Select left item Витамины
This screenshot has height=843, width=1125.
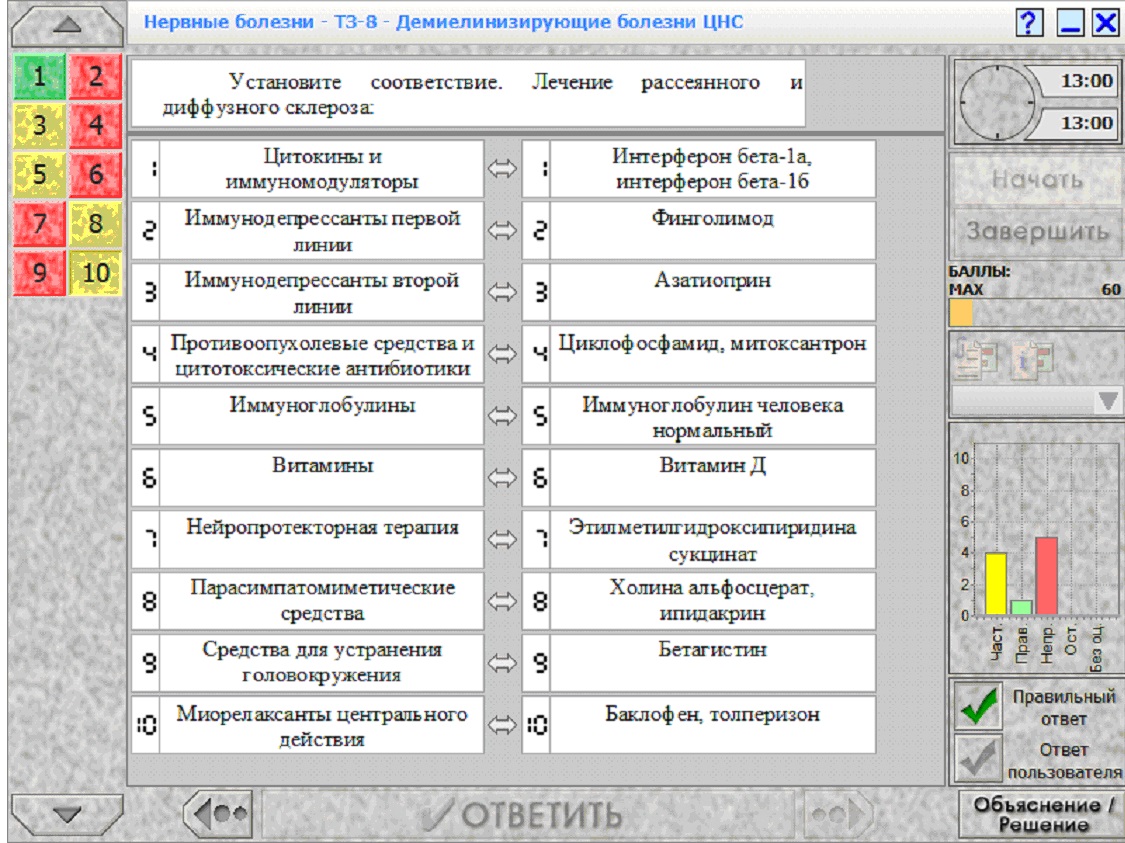click(x=321, y=478)
